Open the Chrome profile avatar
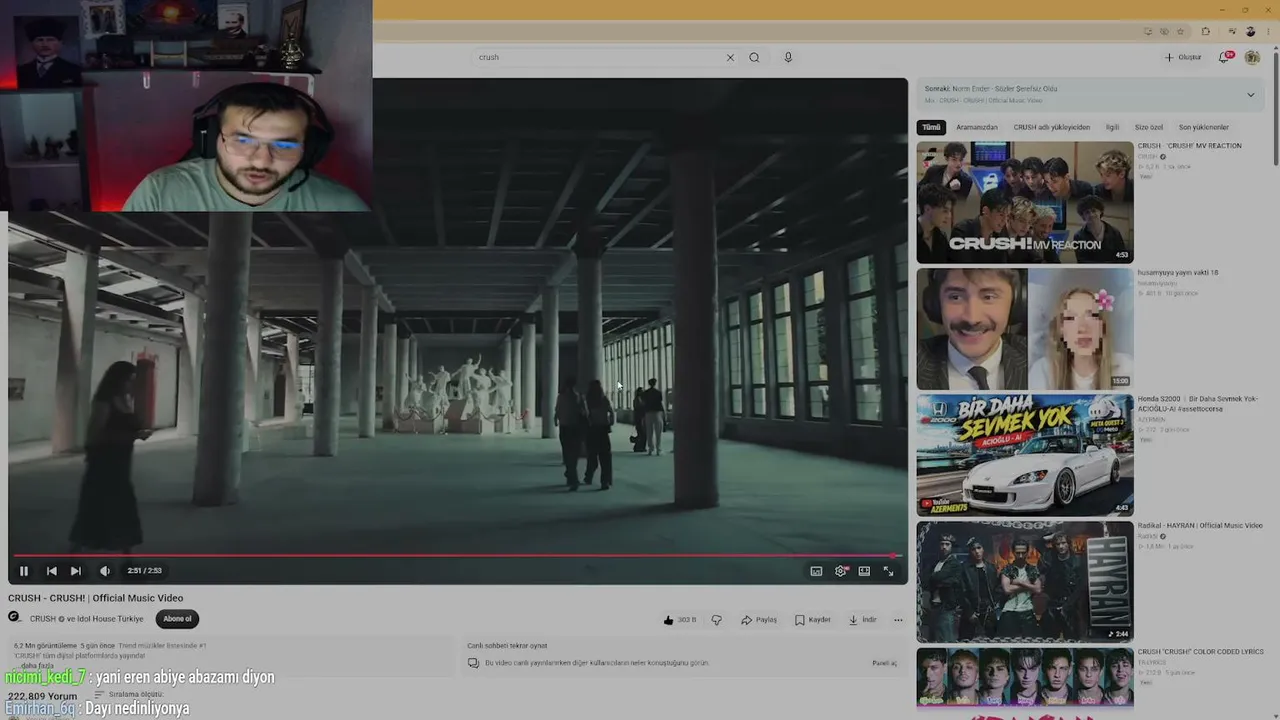 click(x=1250, y=32)
